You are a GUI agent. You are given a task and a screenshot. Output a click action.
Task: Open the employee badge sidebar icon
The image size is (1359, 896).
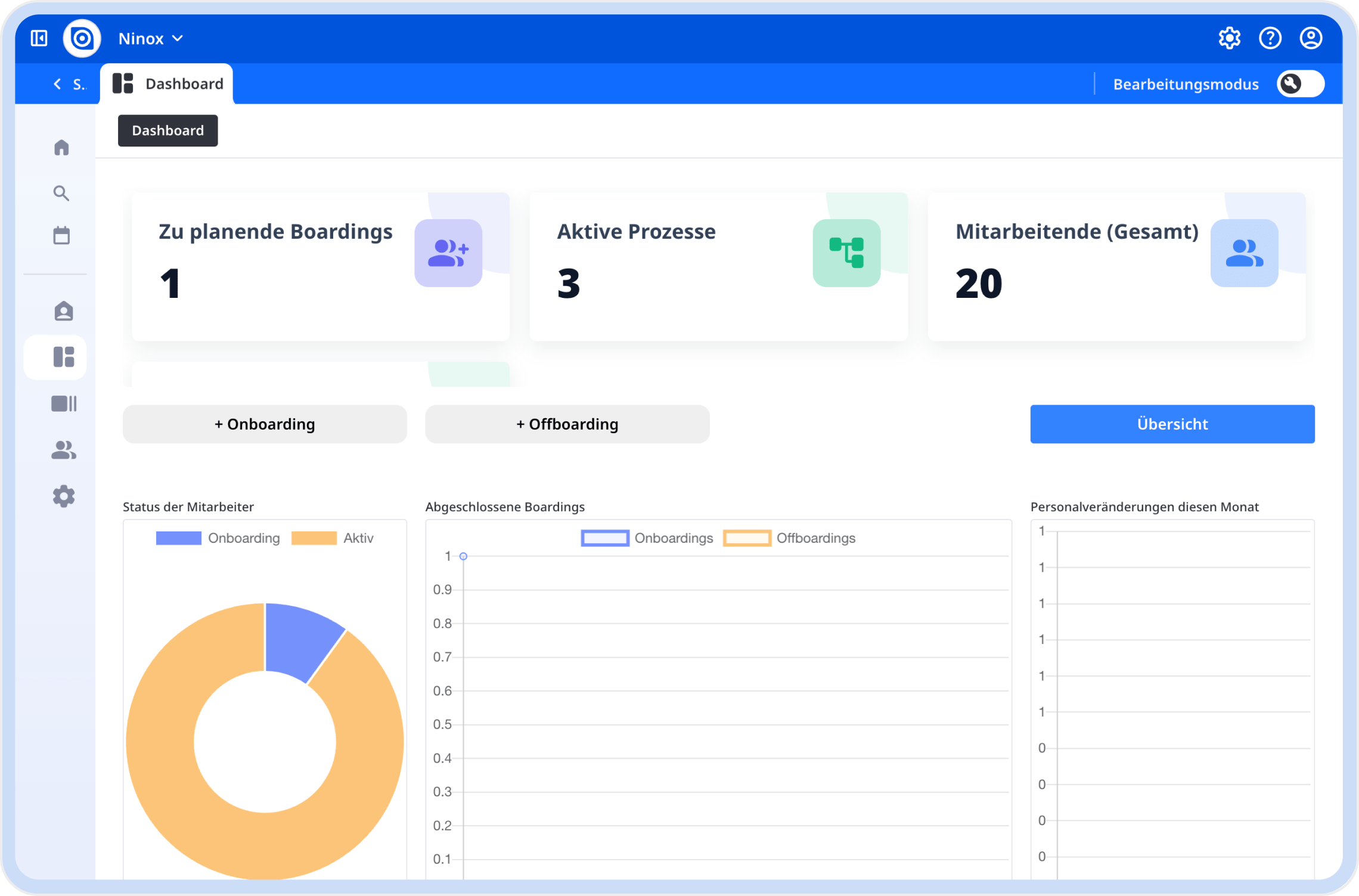click(x=63, y=311)
